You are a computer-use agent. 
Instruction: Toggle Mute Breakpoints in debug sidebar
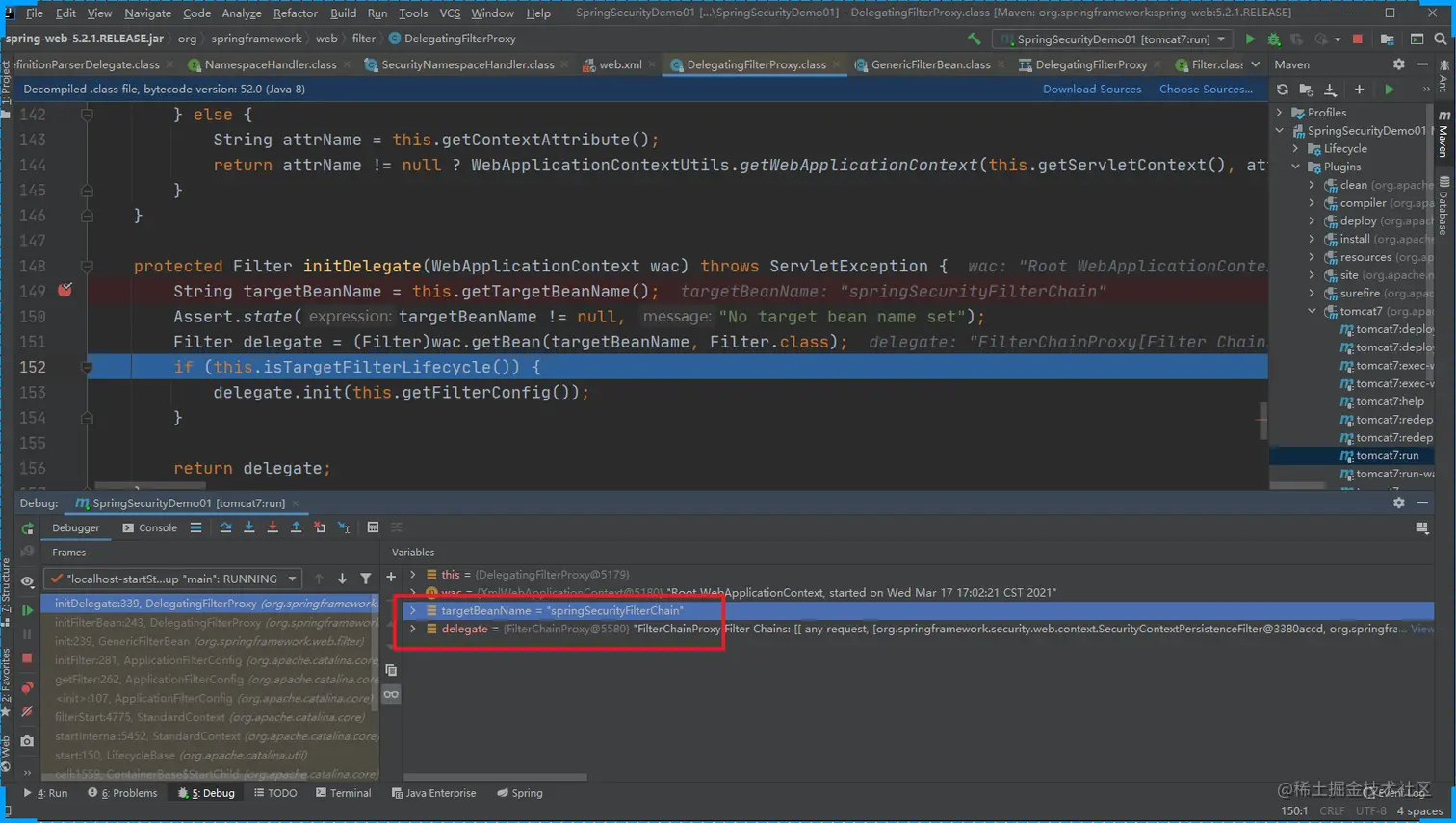pos(27,712)
